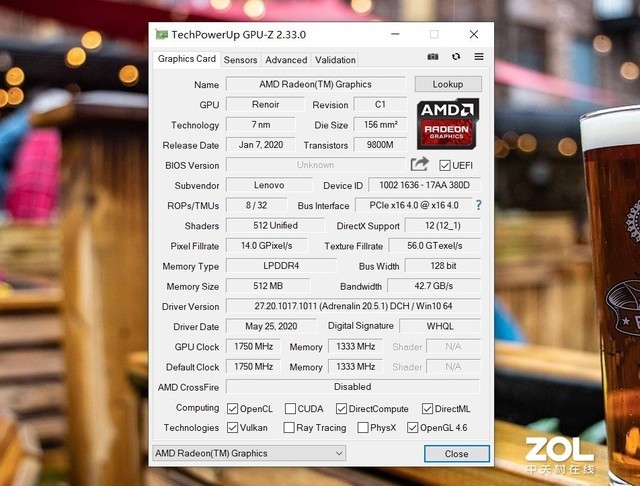Click the Release Date Jan 7, 2020
This screenshot has width=640, height=486.
pos(261,144)
